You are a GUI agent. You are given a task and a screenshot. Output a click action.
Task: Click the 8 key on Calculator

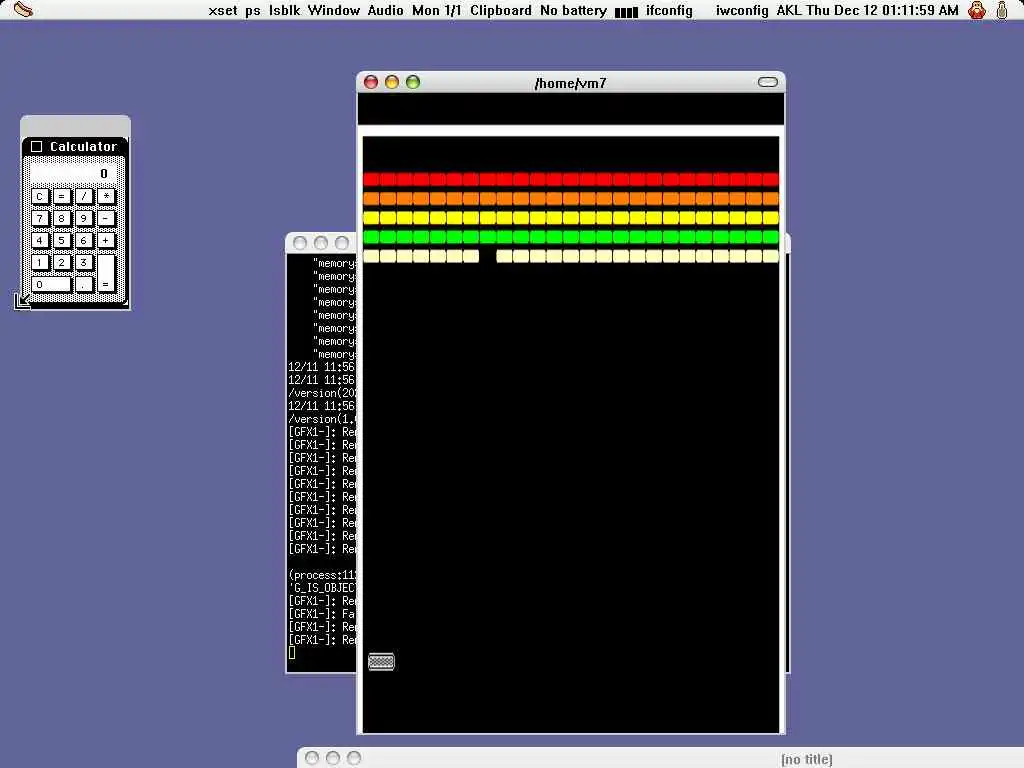tap(61, 218)
